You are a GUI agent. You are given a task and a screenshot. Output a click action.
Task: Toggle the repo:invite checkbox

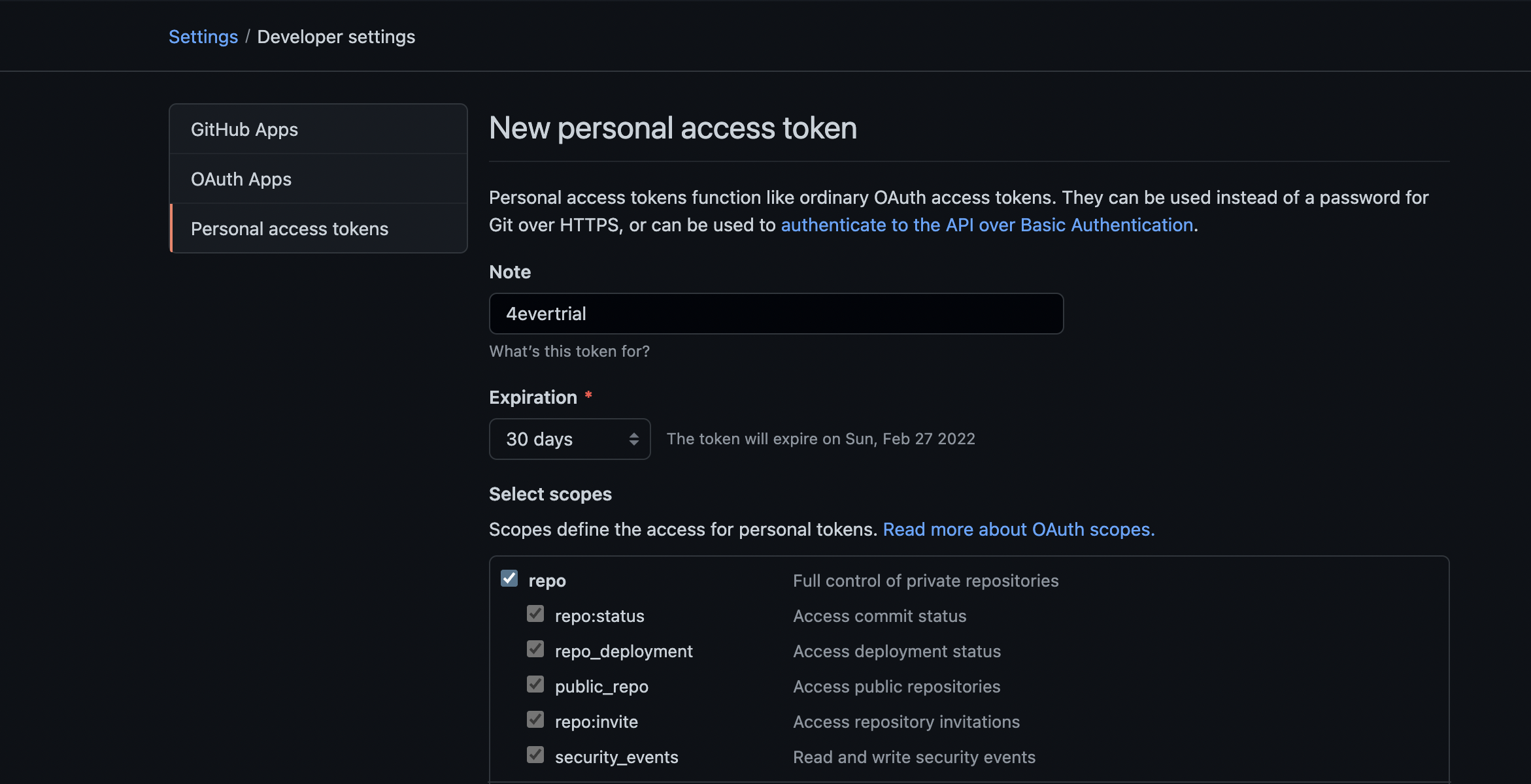[535, 720]
